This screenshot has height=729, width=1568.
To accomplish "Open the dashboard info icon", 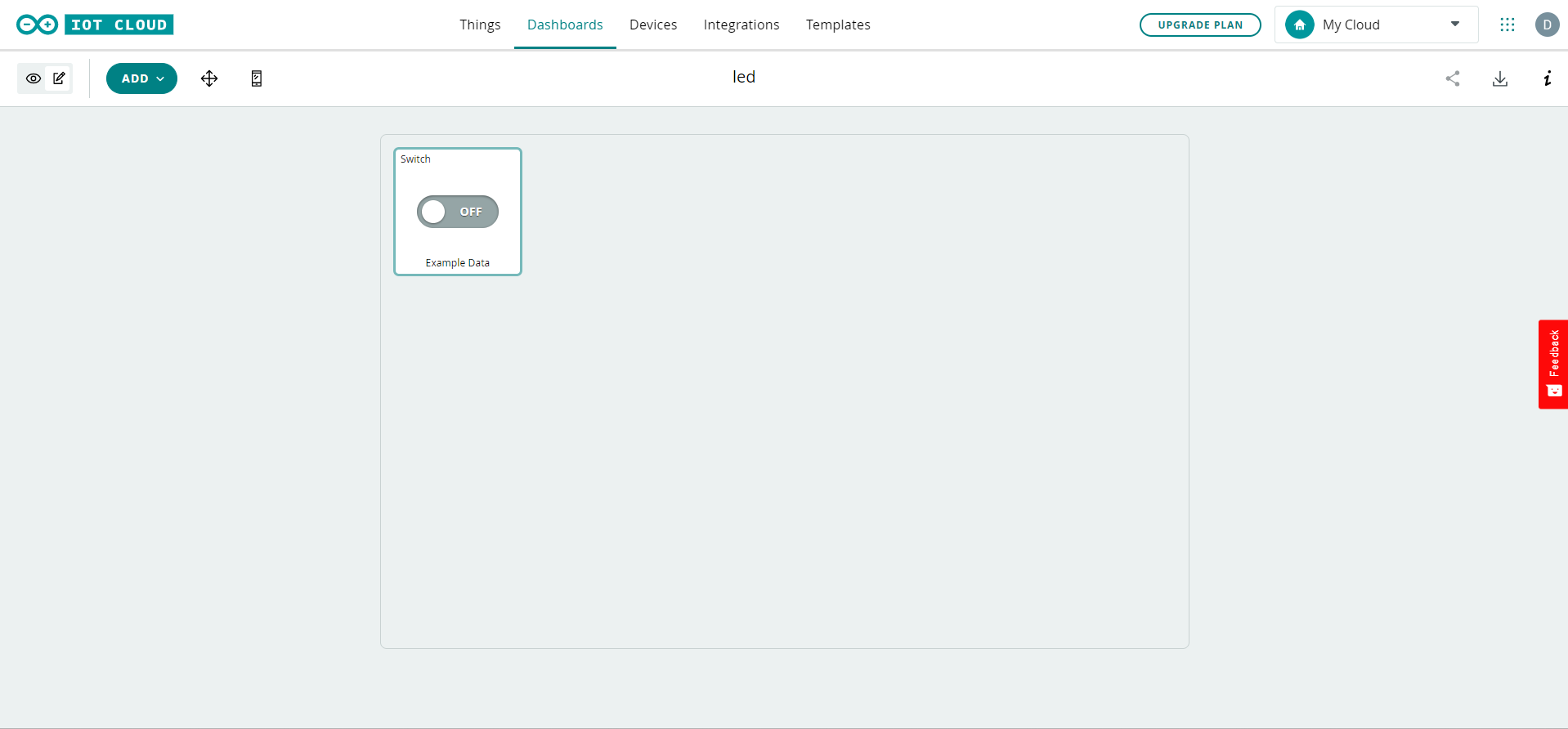I will 1547,78.
